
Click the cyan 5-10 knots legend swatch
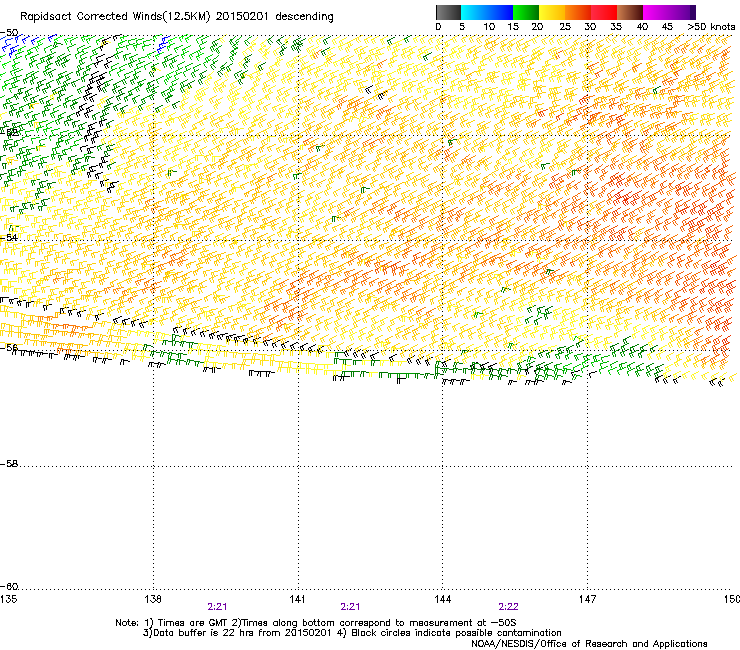474,12
